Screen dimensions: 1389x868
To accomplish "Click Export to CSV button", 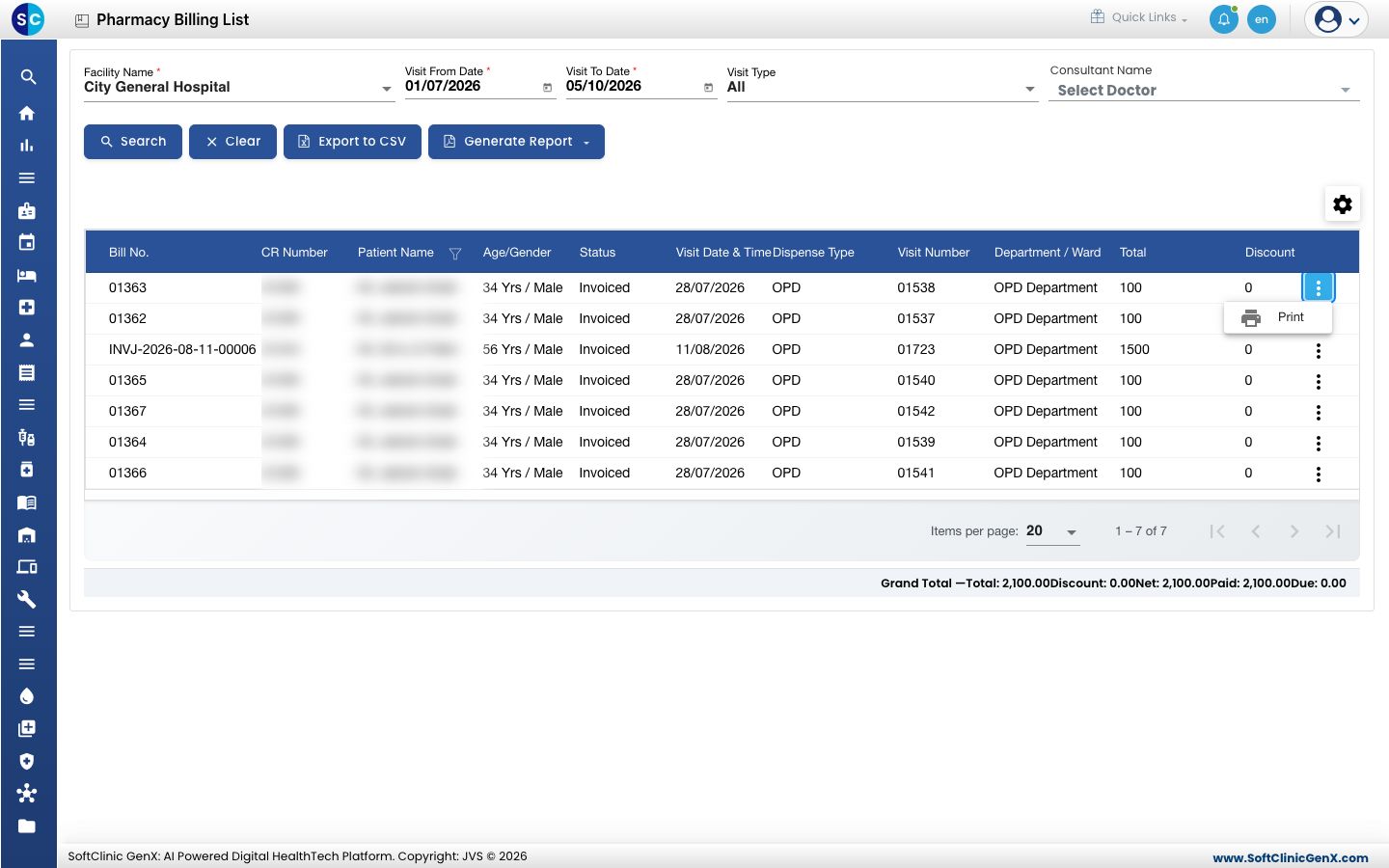I will click(x=352, y=142).
